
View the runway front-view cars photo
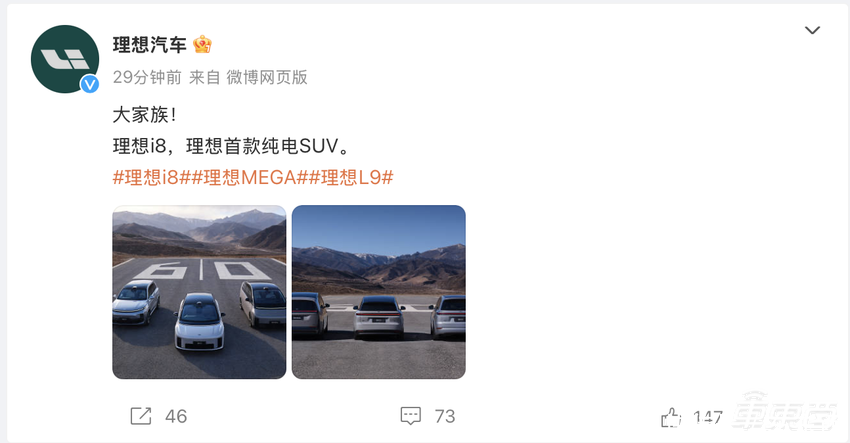[x=199, y=292]
